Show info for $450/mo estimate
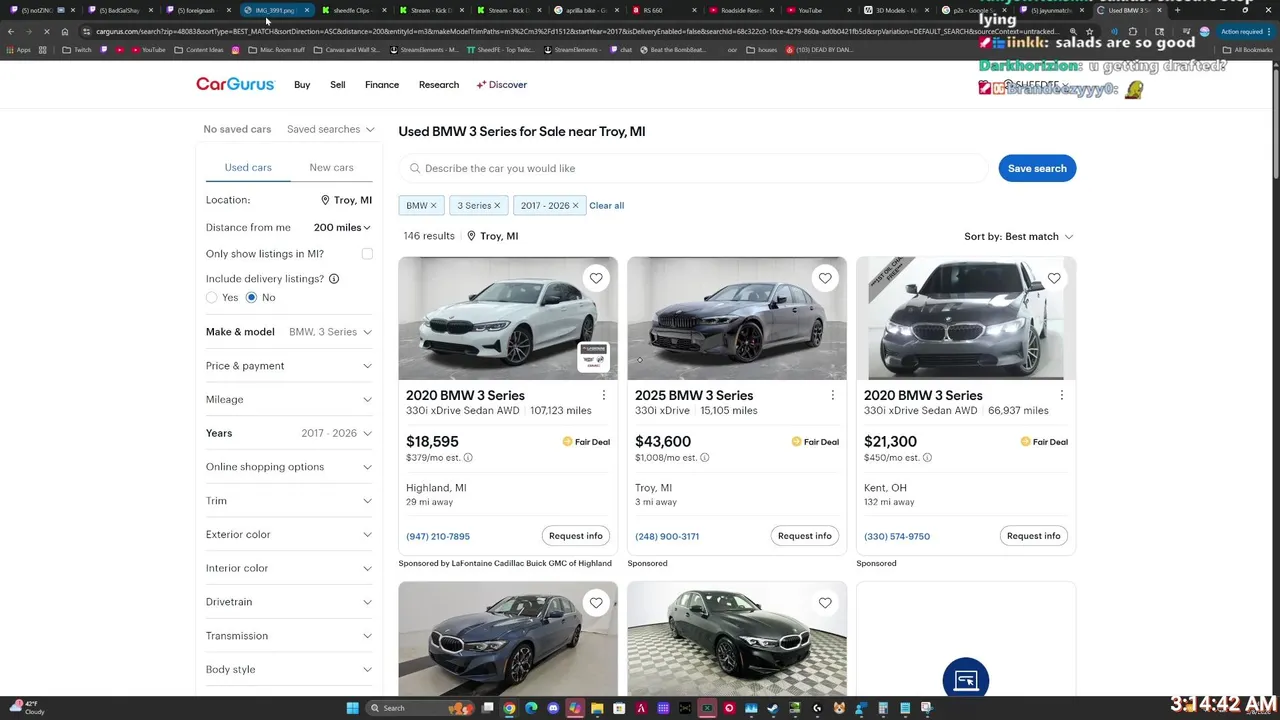The width and height of the screenshot is (1280, 720). click(927, 458)
